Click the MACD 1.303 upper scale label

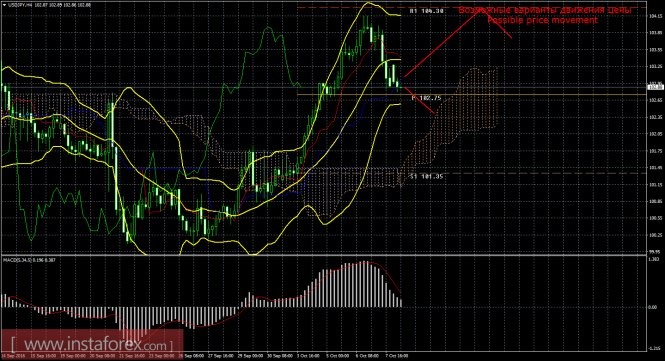click(x=654, y=258)
